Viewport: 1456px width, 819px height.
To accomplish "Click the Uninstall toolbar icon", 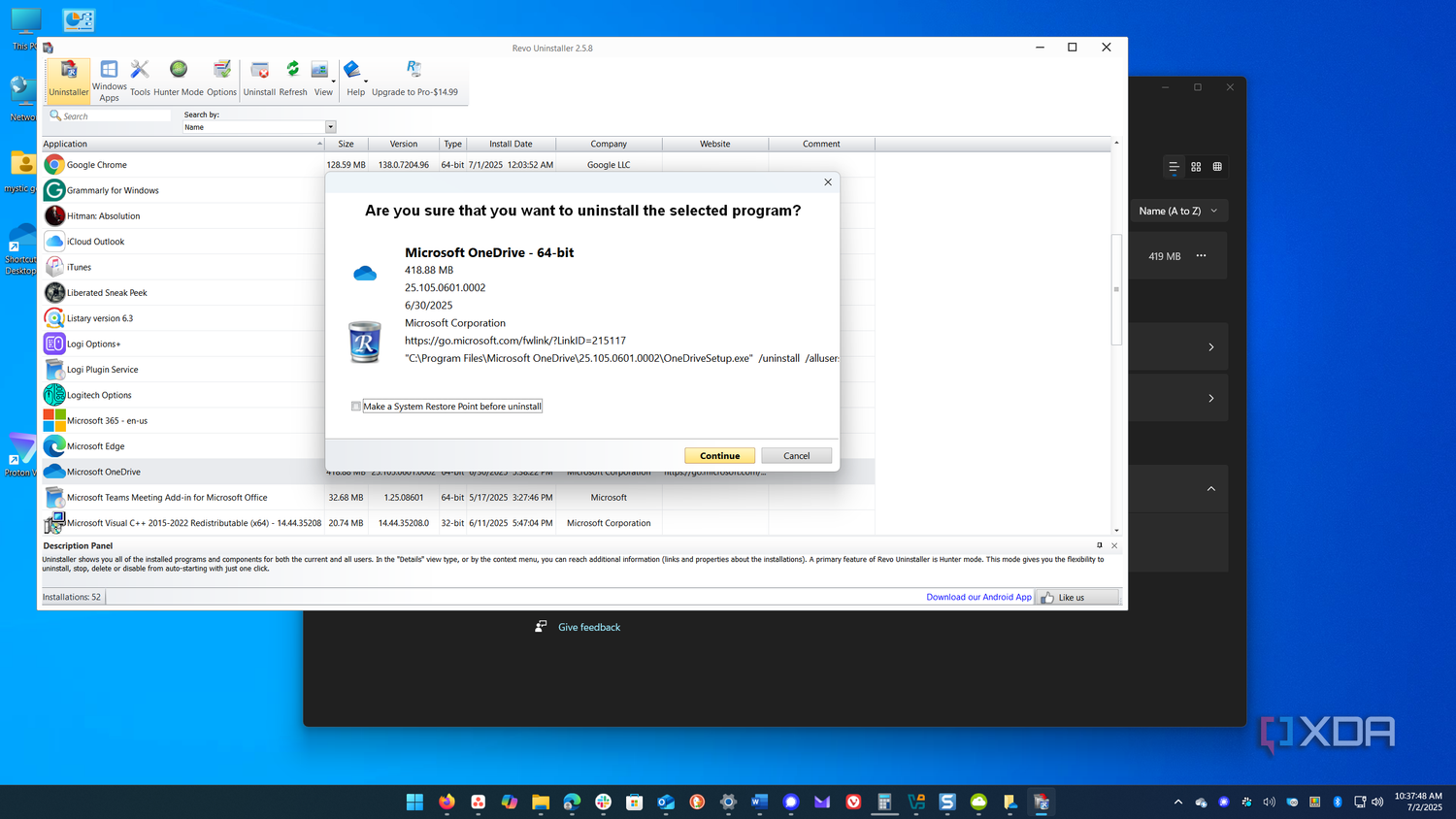I will [259, 79].
